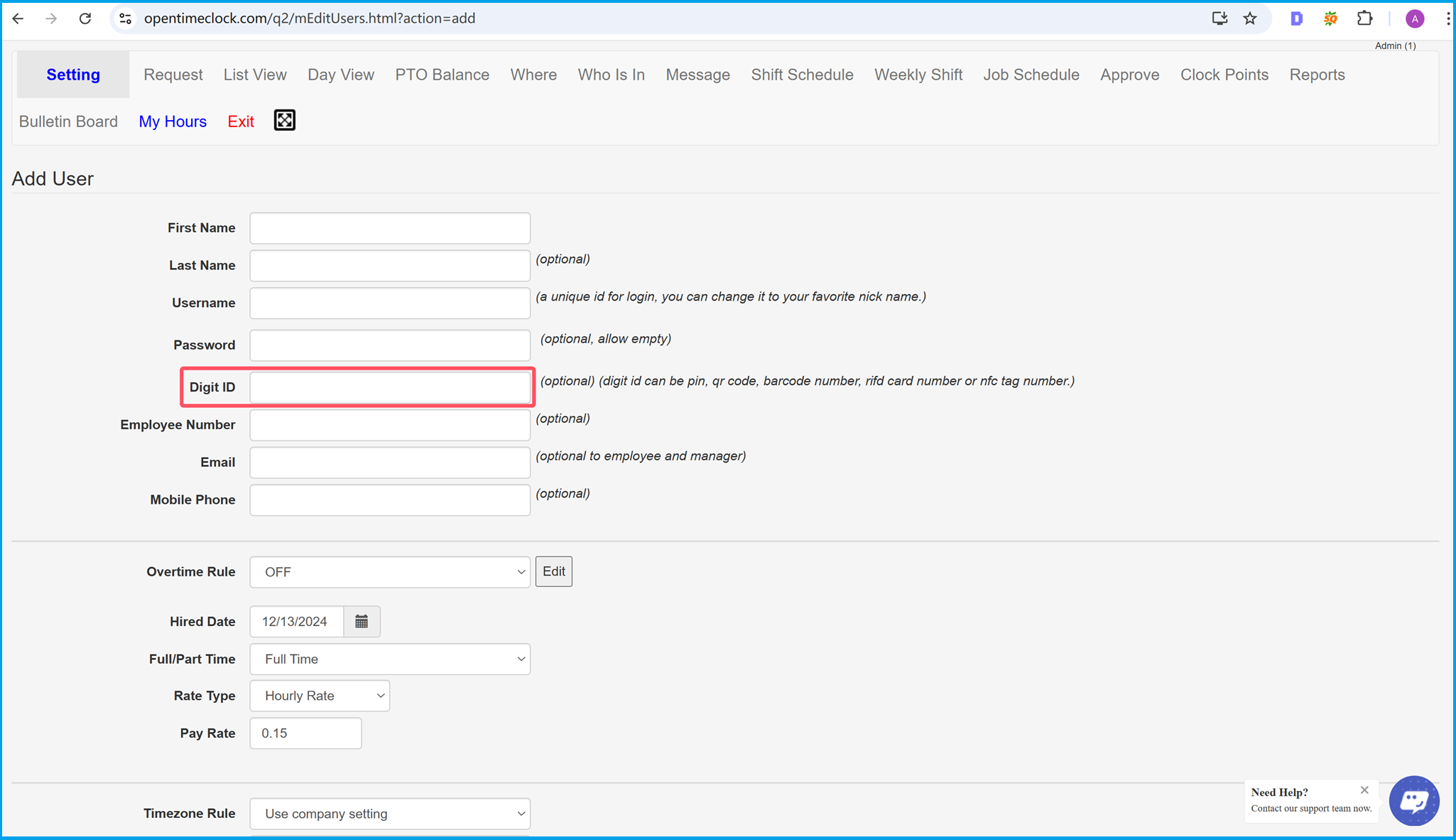Open the Reports tab
1456x840 pixels.
1318,75
